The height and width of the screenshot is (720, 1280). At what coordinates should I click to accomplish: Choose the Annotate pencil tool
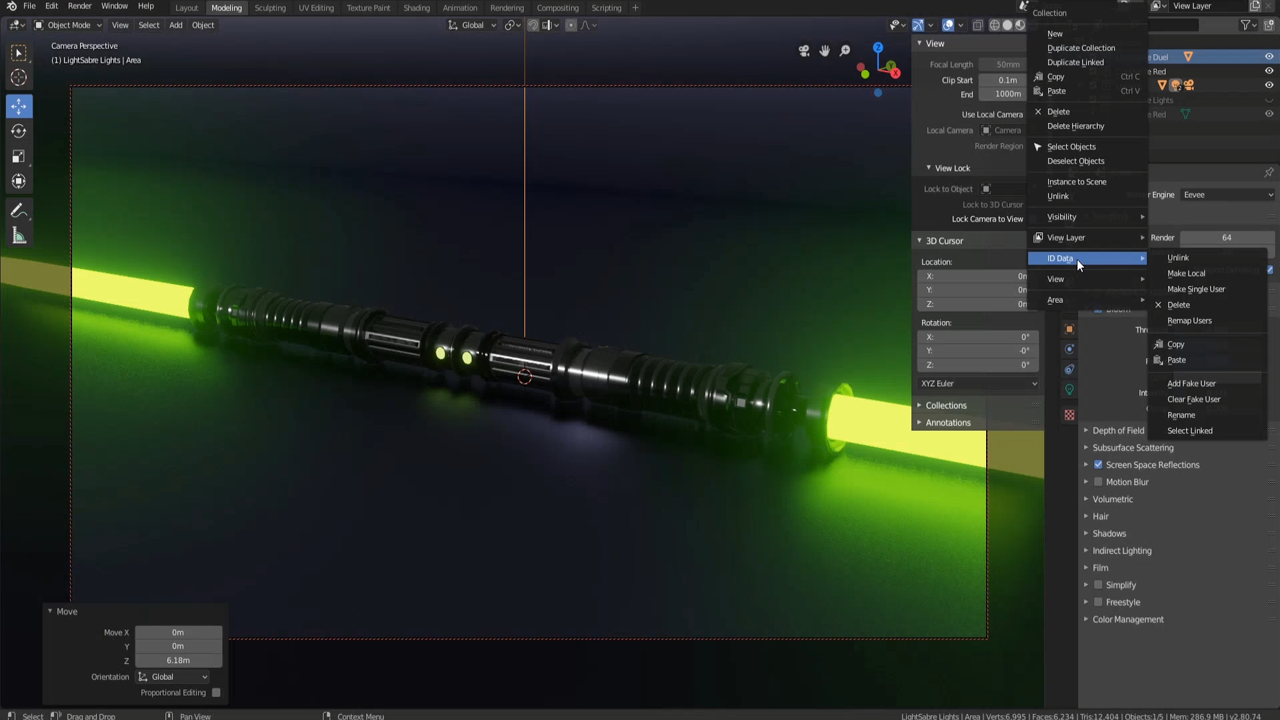18,211
